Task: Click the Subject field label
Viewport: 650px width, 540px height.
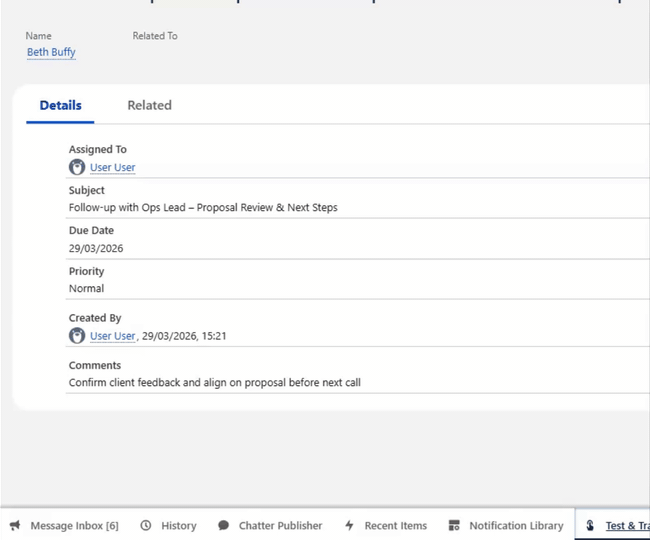Action: (87, 190)
